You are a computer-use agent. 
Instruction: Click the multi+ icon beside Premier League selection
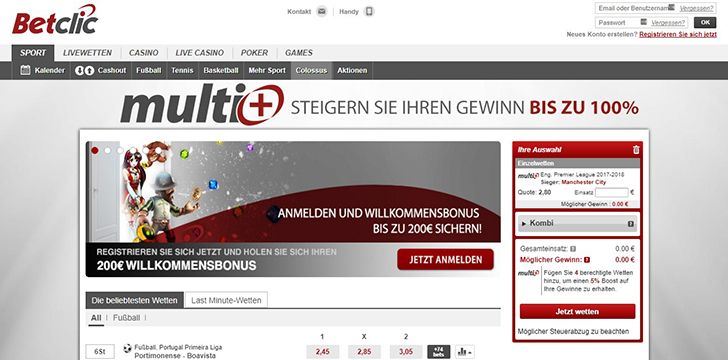coord(528,176)
